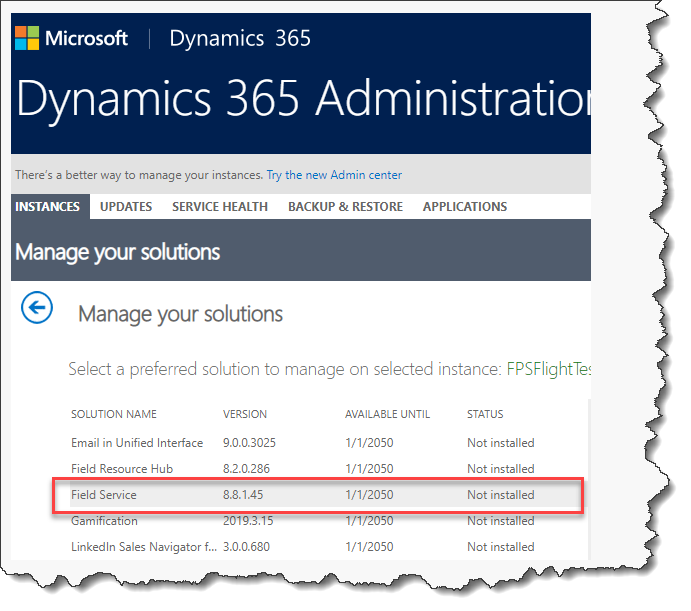This screenshot has width=691, height=611.
Task: Click the VERSION column header
Action: pos(244,414)
